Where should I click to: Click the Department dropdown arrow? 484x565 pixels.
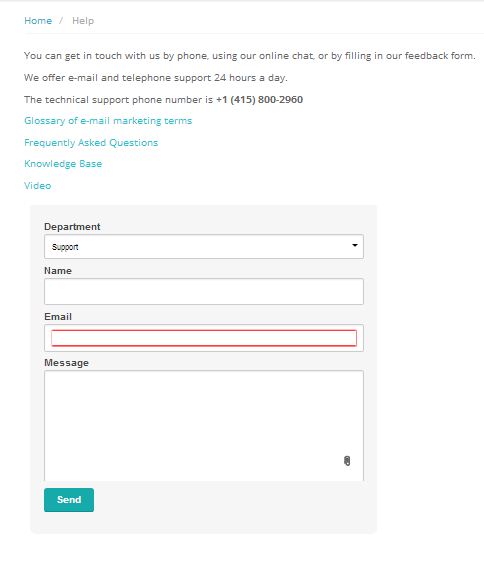(355, 245)
